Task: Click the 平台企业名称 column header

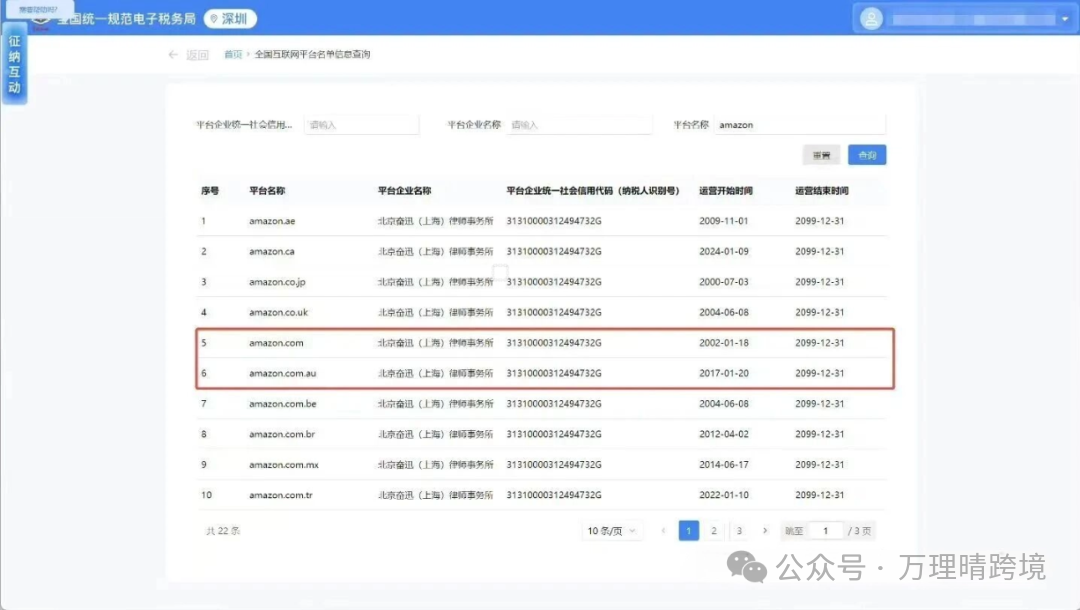Action: point(404,191)
